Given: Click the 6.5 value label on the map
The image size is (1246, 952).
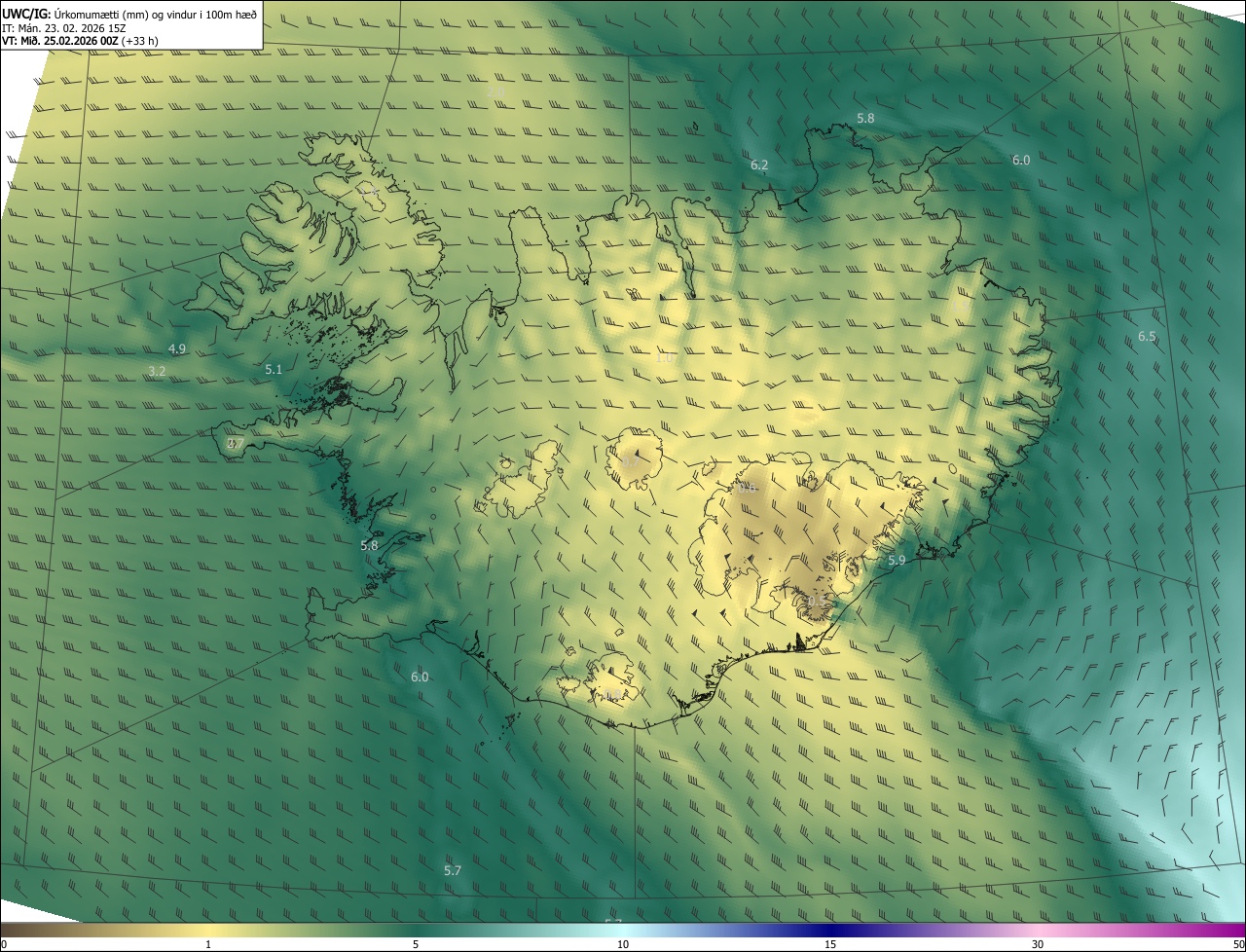Looking at the screenshot, I should [1147, 337].
